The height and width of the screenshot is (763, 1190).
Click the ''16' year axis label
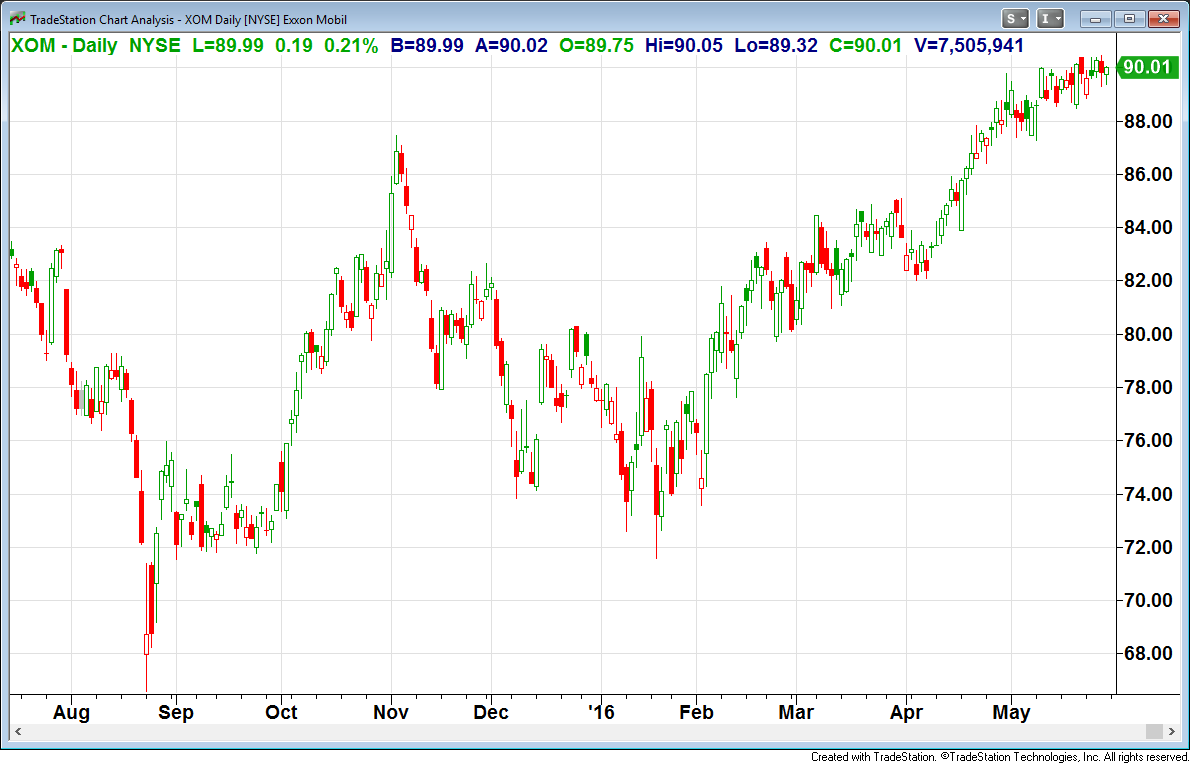pyautogui.click(x=600, y=713)
